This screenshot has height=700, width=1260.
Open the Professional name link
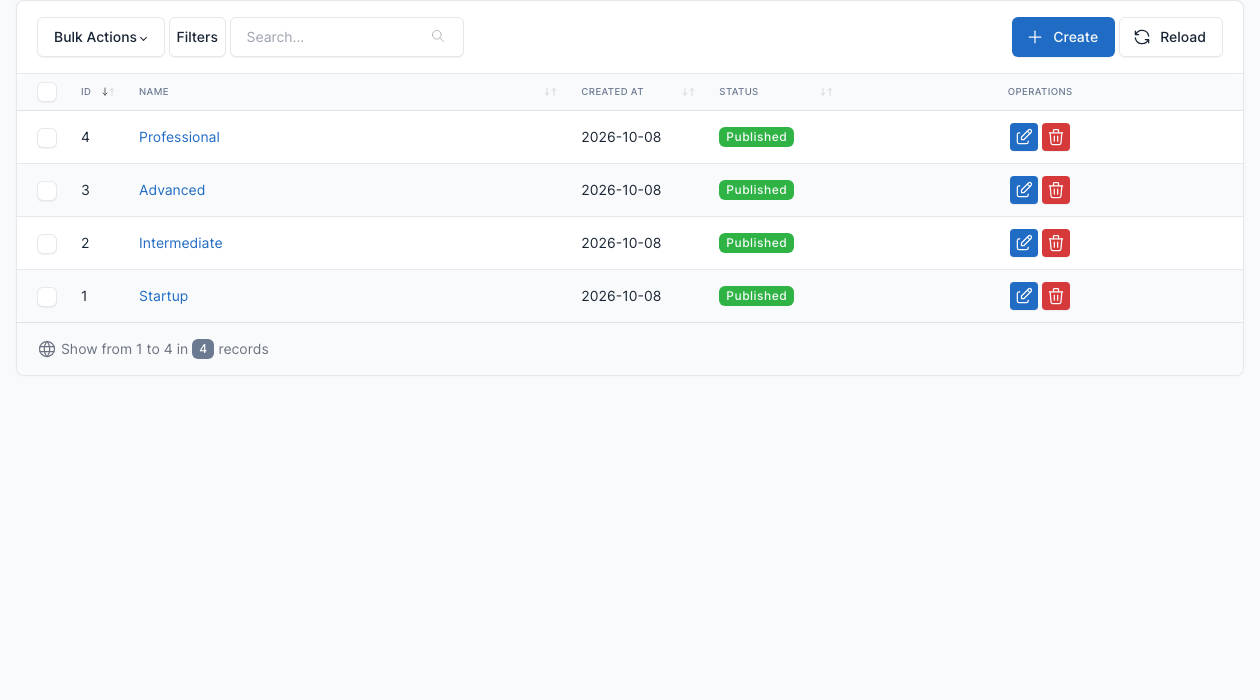click(179, 137)
